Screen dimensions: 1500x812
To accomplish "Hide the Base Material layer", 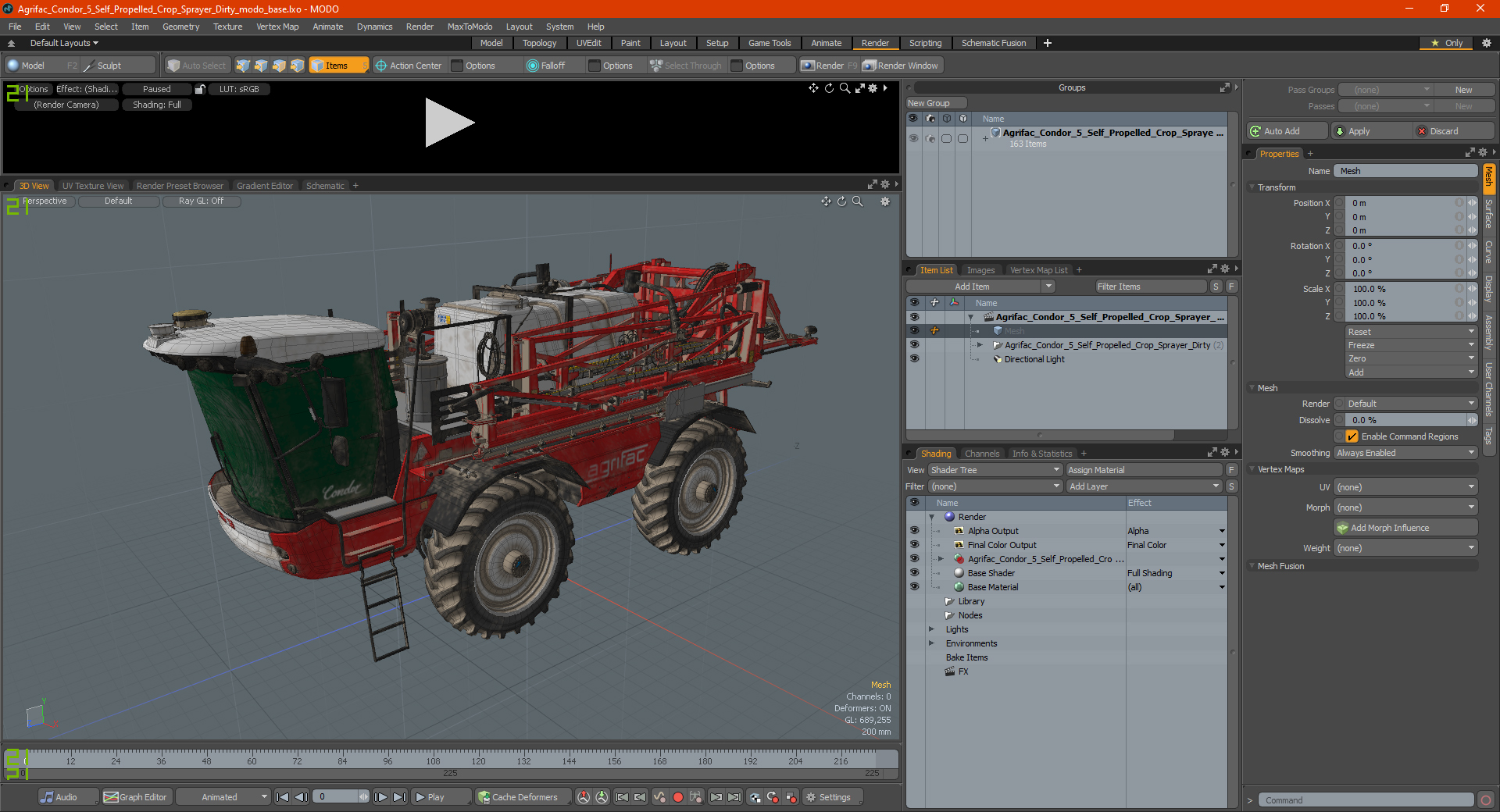I will [x=914, y=587].
